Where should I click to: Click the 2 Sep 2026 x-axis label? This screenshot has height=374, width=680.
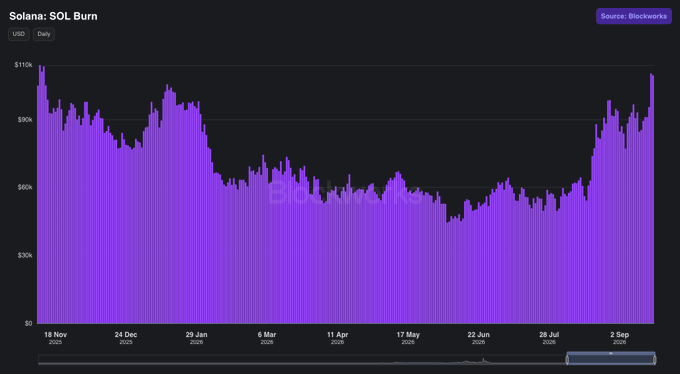click(619, 338)
